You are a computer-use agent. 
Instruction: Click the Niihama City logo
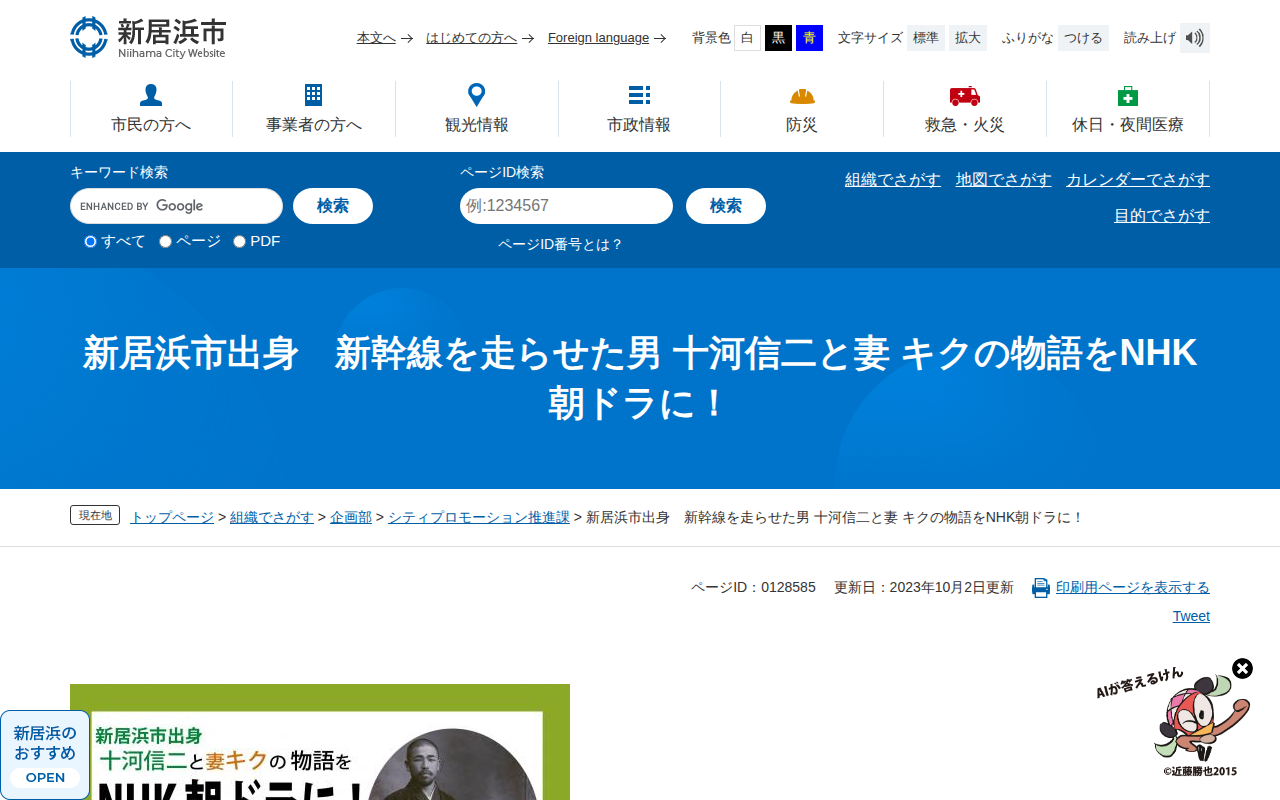click(x=148, y=37)
